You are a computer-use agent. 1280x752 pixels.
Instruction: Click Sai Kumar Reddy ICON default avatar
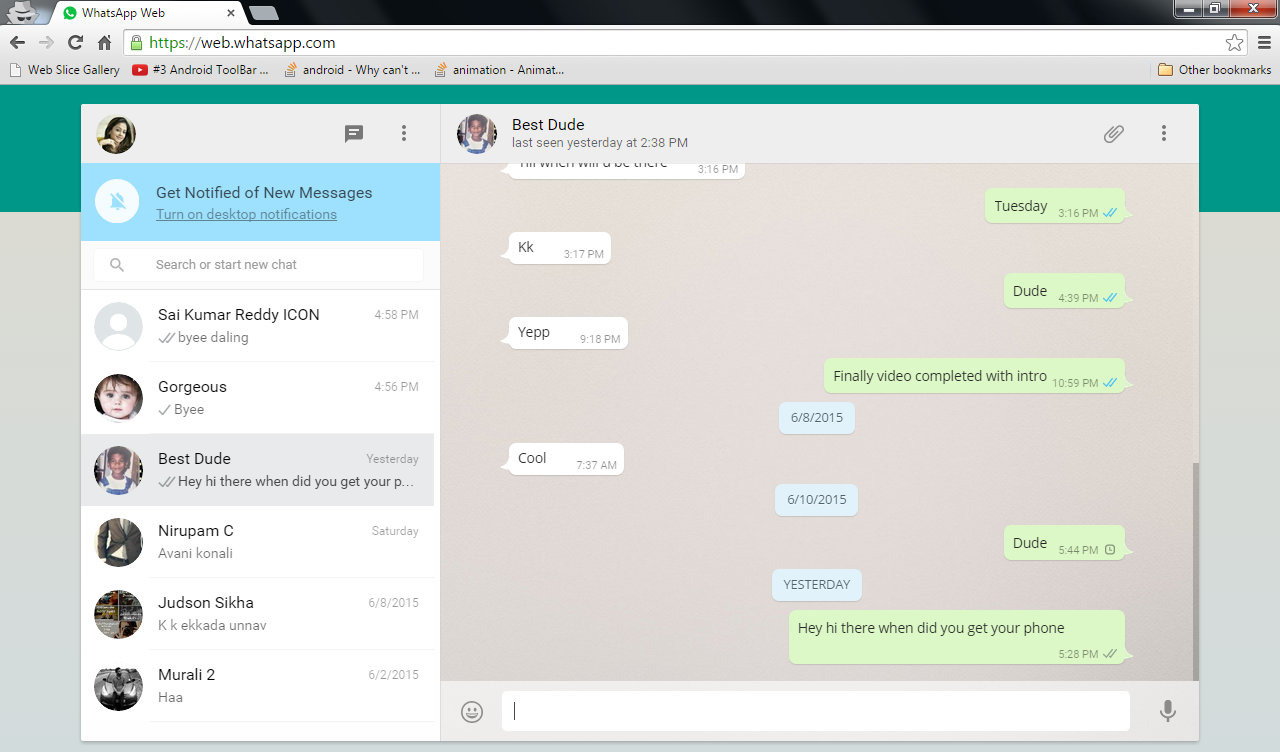tap(118, 326)
